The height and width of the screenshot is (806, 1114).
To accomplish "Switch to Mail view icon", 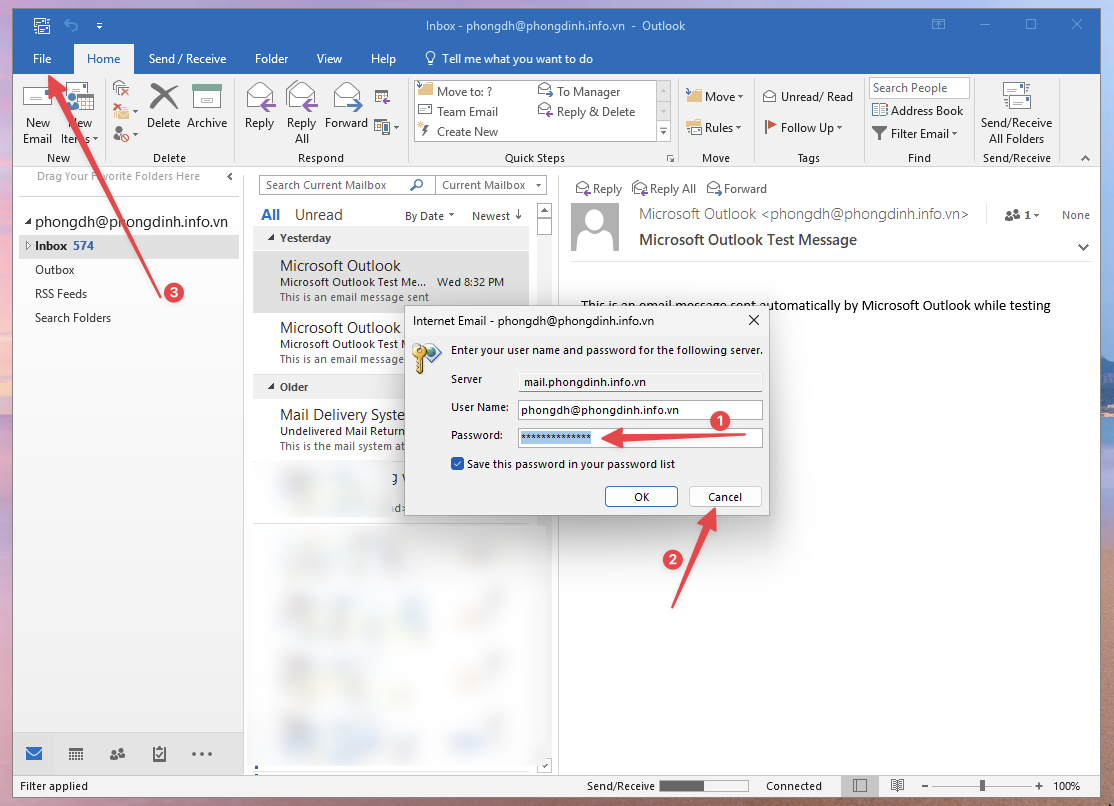I will [34, 753].
